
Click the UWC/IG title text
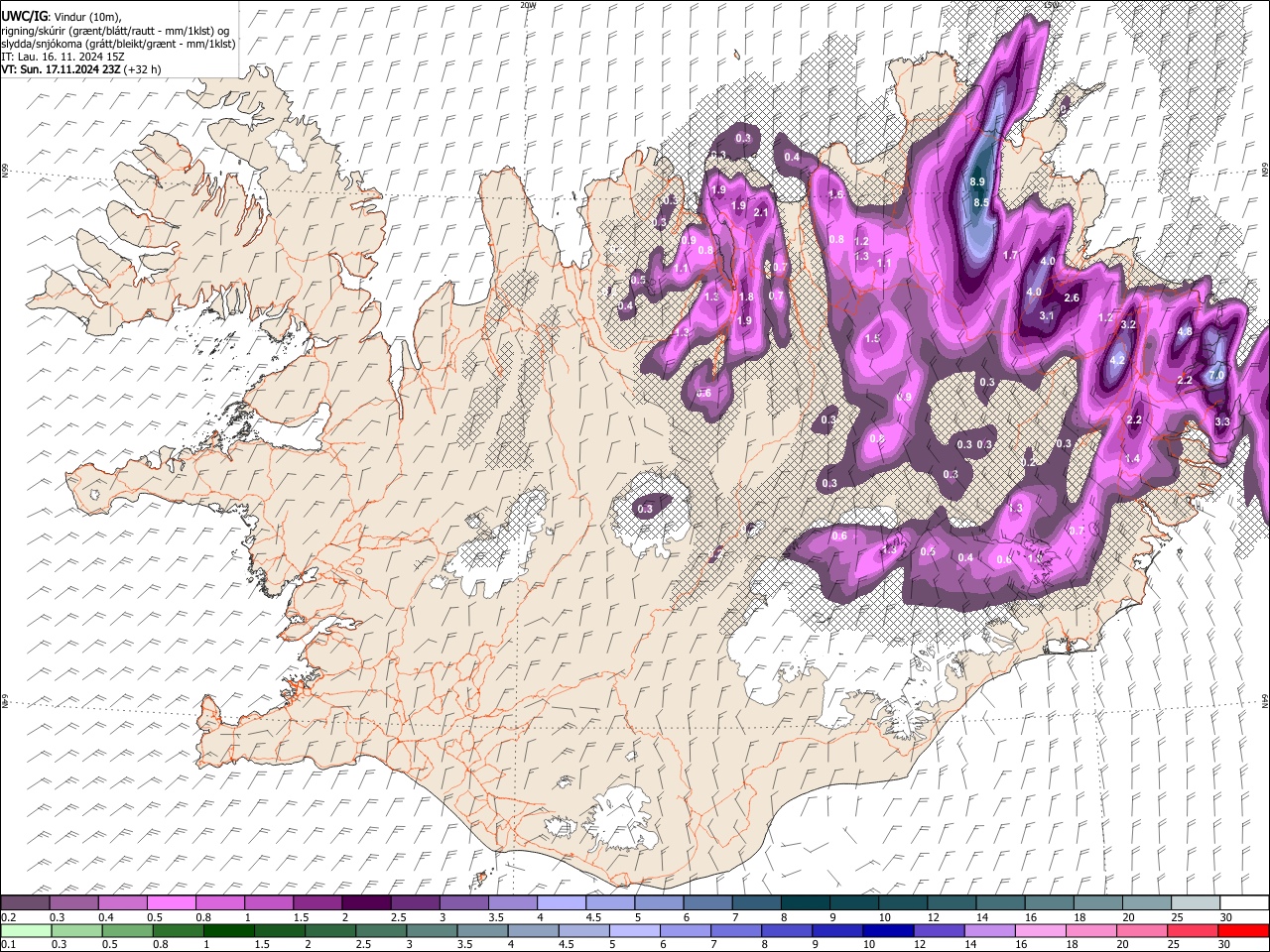pyautogui.click(x=23, y=16)
